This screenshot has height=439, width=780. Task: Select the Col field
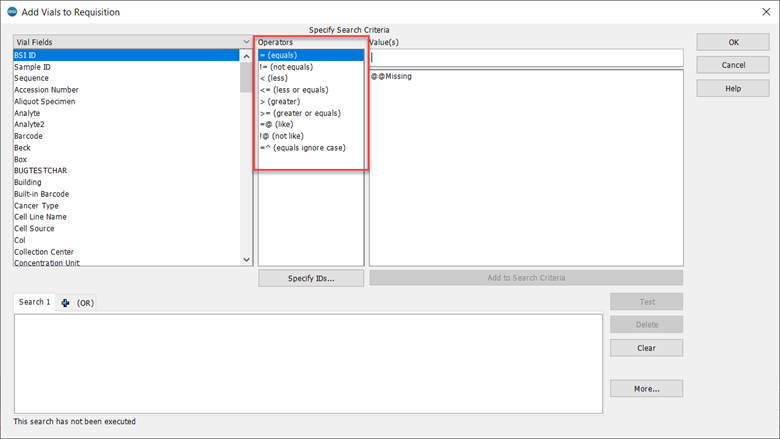click(x=126, y=240)
